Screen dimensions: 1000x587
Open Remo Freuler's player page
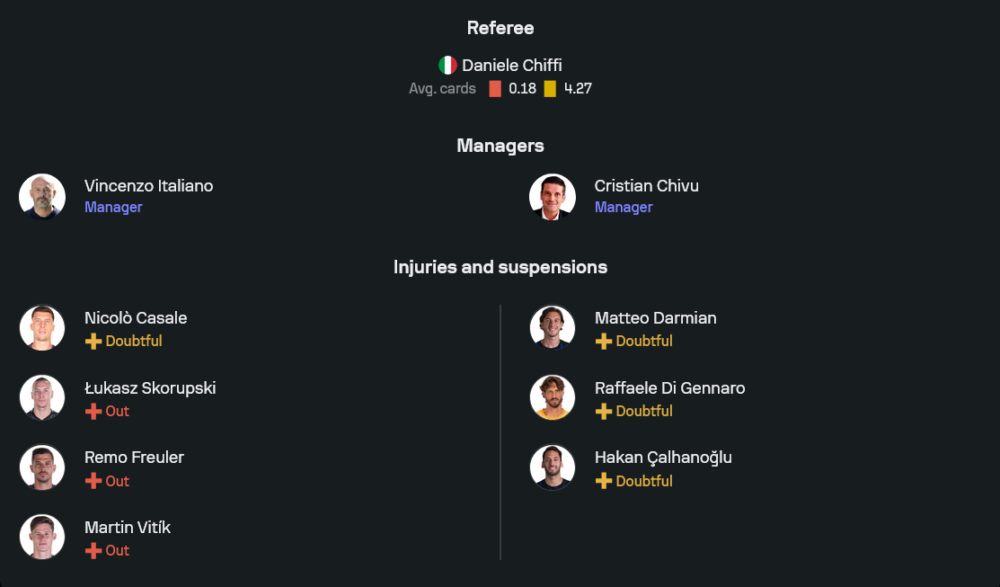point(134,457)
